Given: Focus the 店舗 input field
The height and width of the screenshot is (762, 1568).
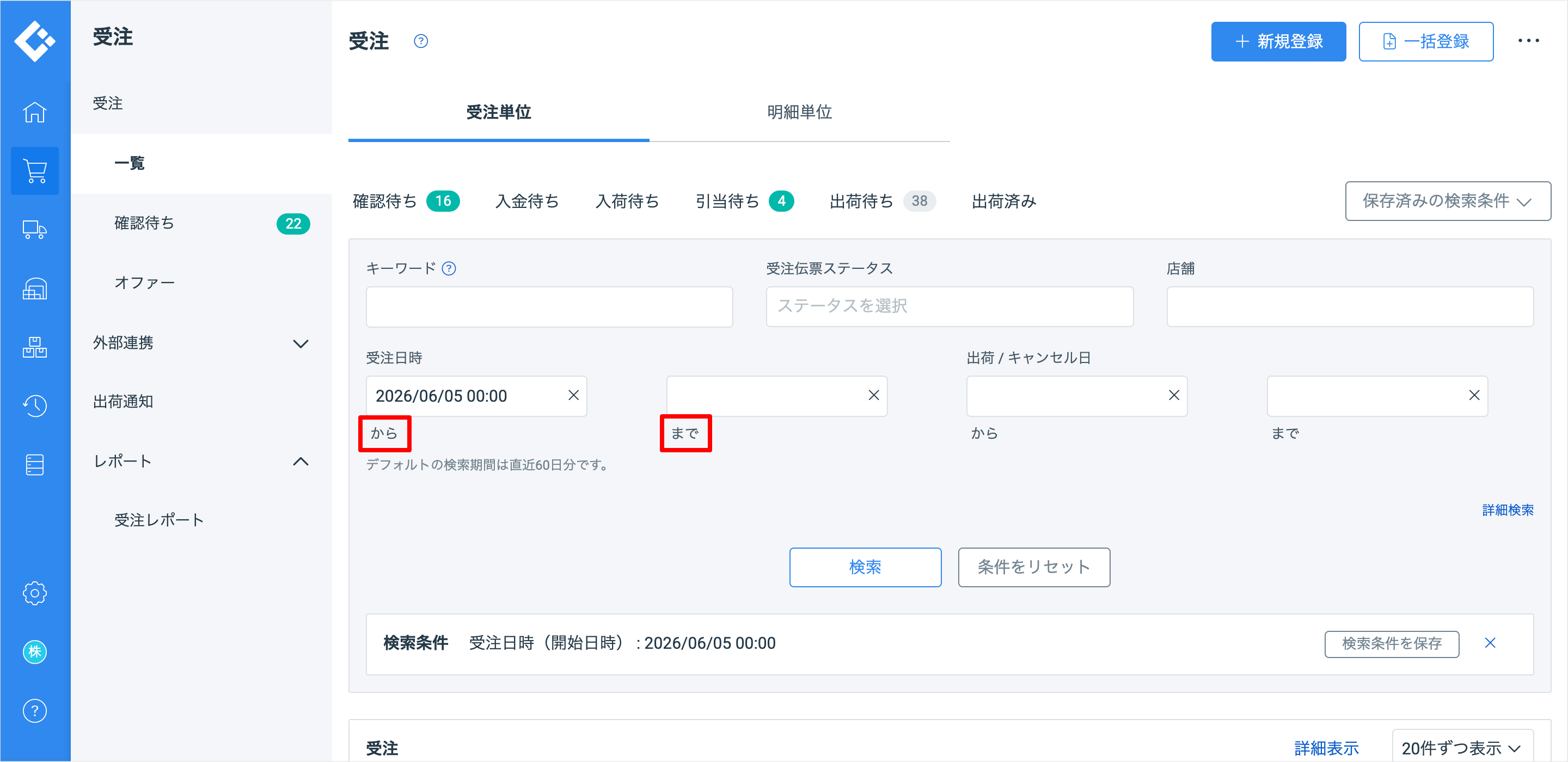Looking at the screenshot, I should tap(1350, 307).
